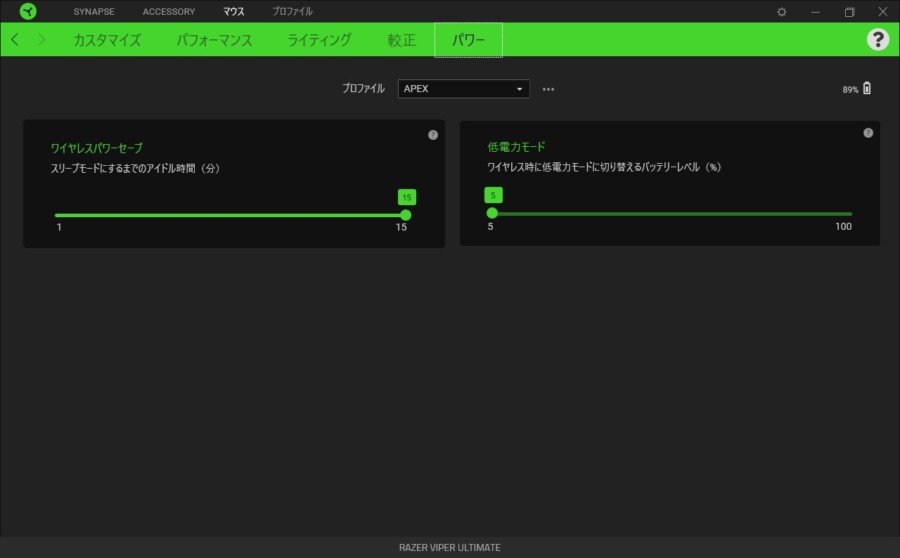Click the Razer logo icon
This screenshot has width=900, height=558.
(28, 11)
